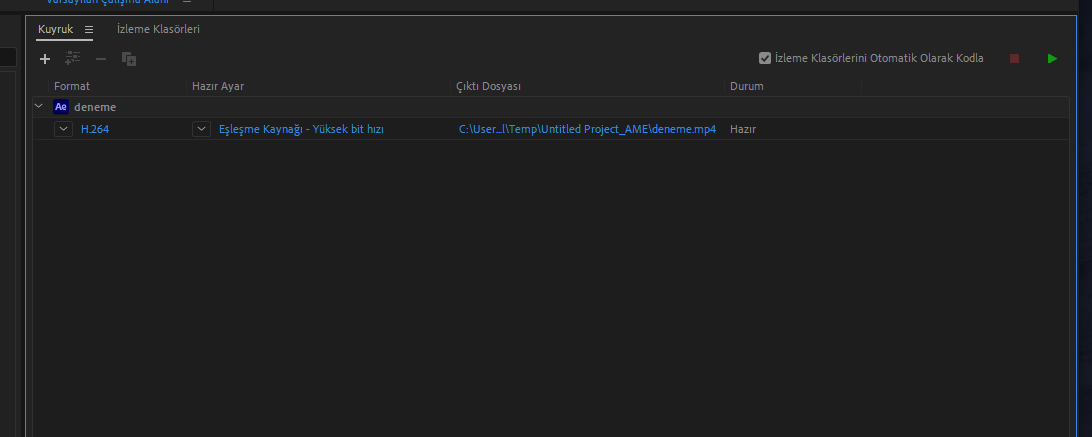Click the Format column header
1092x437 pixels.
[x=72, y=86]
